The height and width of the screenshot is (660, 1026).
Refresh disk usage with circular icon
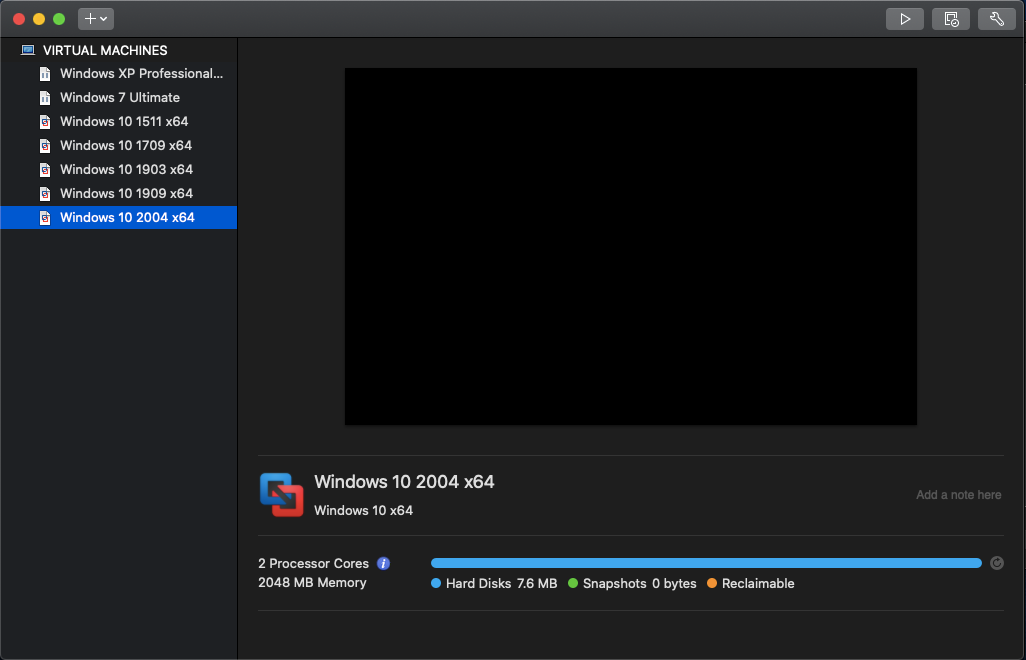click(x=997, y=563)
